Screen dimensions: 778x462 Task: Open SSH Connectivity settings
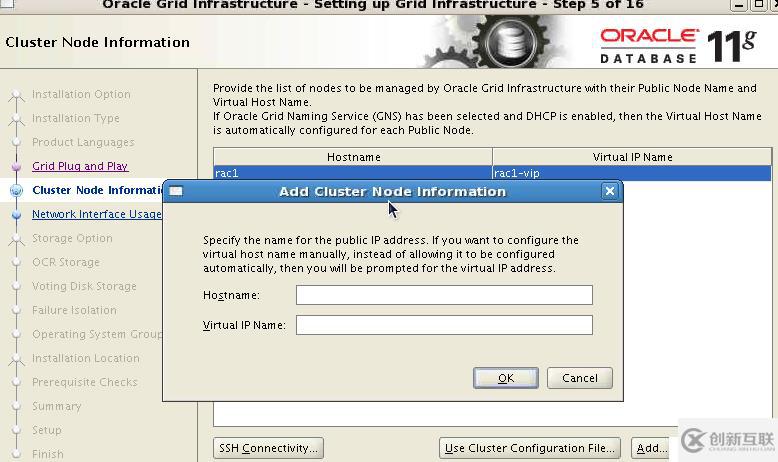click(x=268, y=448)
